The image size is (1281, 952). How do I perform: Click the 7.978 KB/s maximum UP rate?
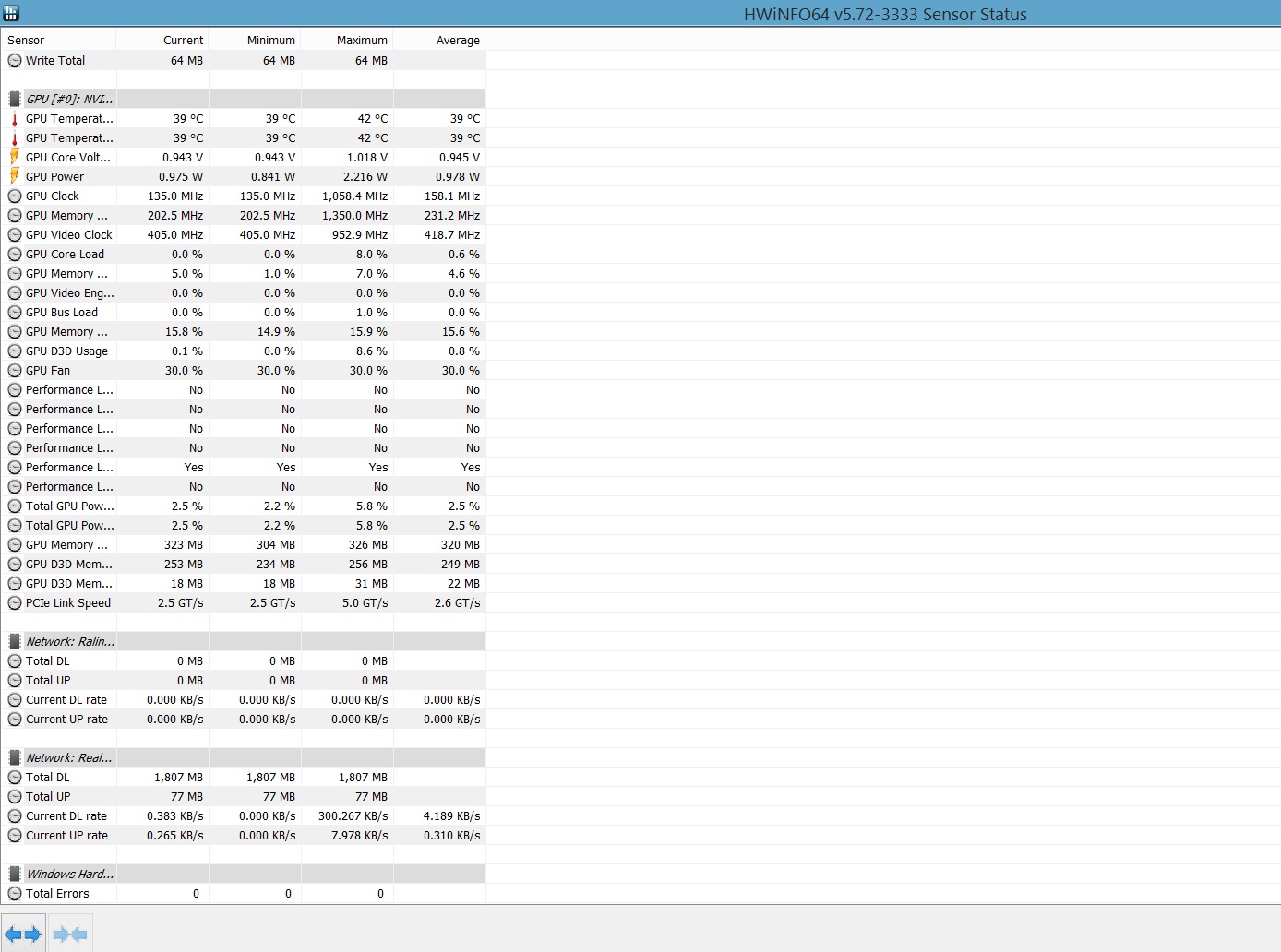(360, 836)
